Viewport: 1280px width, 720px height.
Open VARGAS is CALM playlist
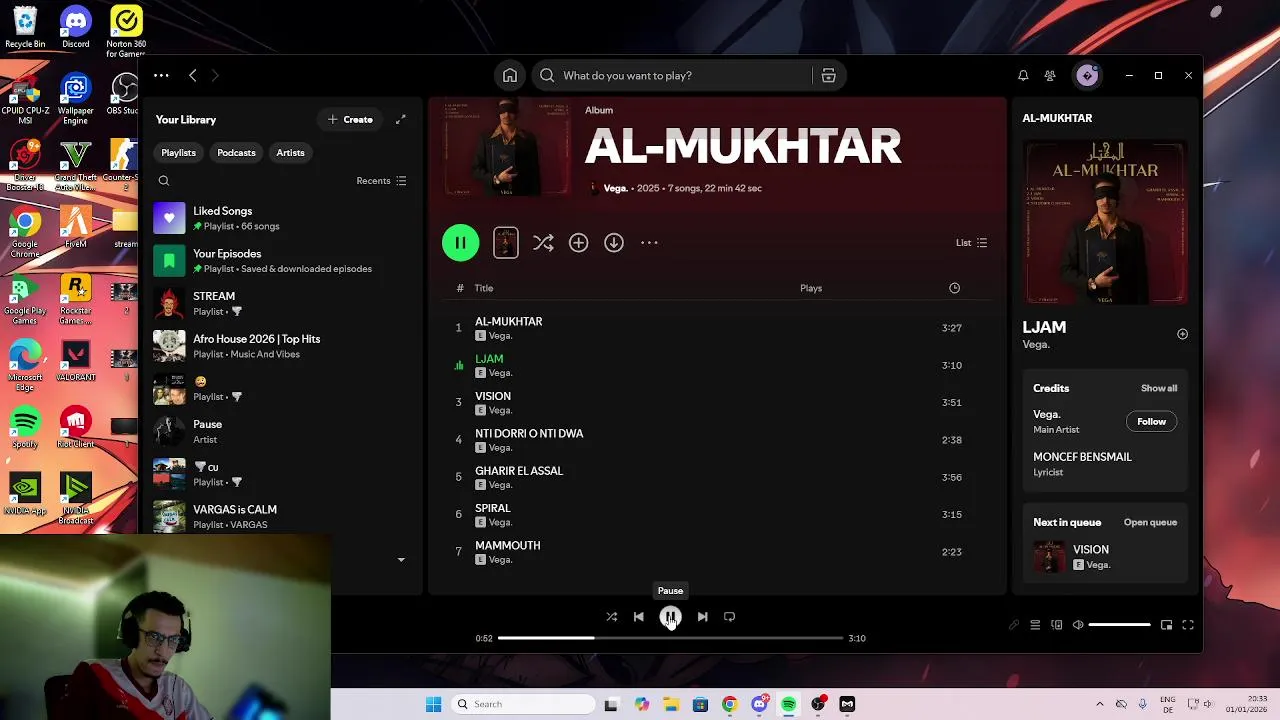[280, 516]
